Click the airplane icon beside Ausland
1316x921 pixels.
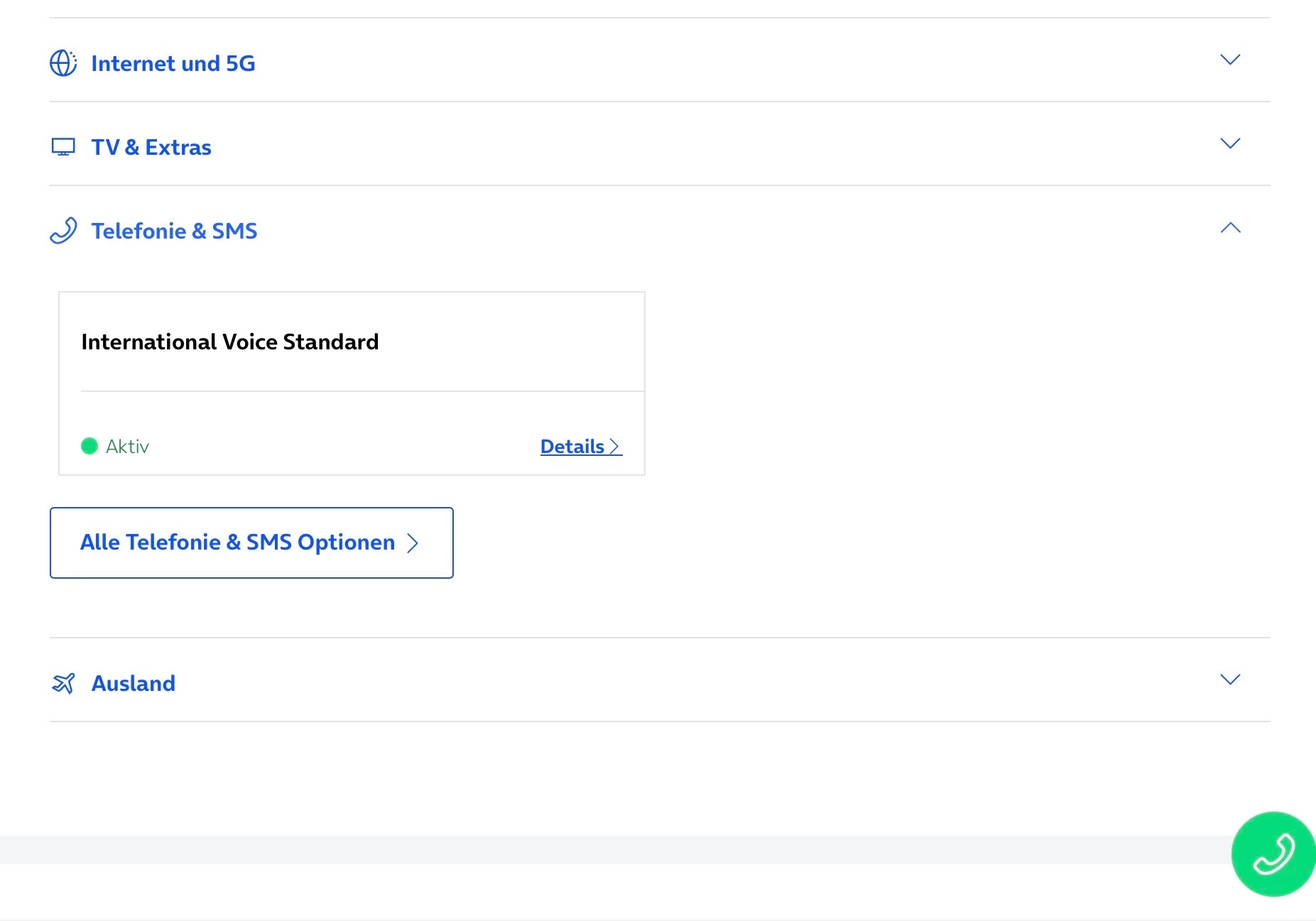[x=63, y=683]
